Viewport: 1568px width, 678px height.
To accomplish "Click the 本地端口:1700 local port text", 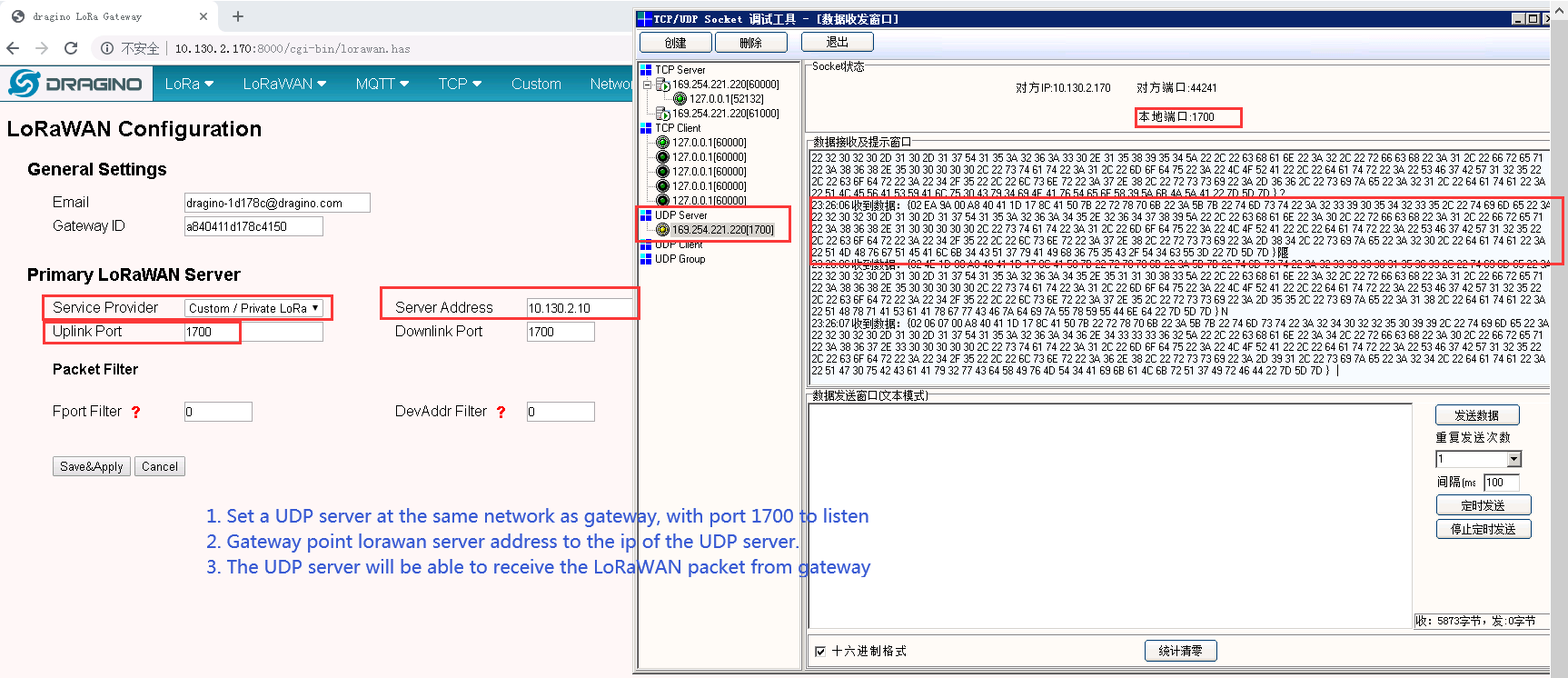I will (1176, 117).
